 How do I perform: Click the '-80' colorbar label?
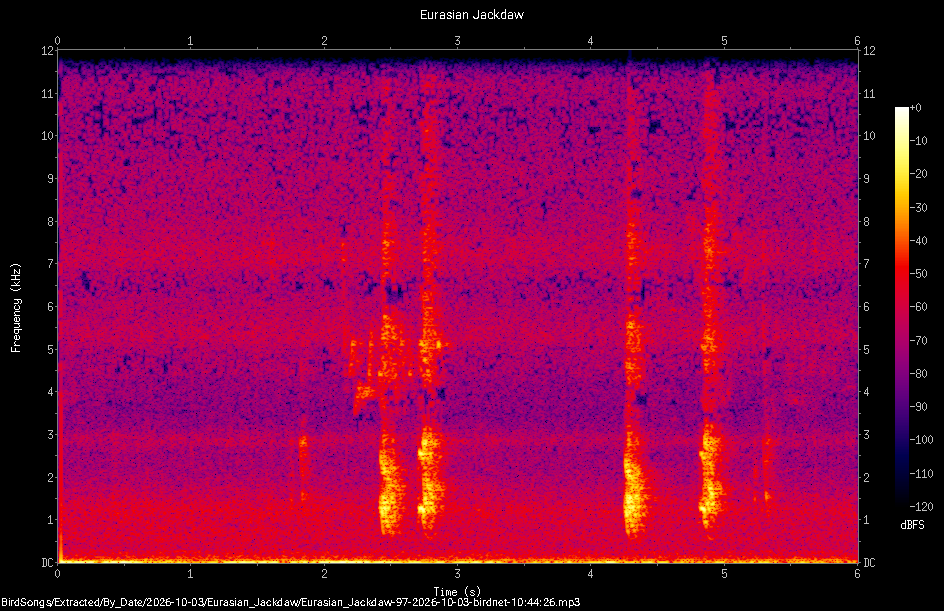pos(918,374)
